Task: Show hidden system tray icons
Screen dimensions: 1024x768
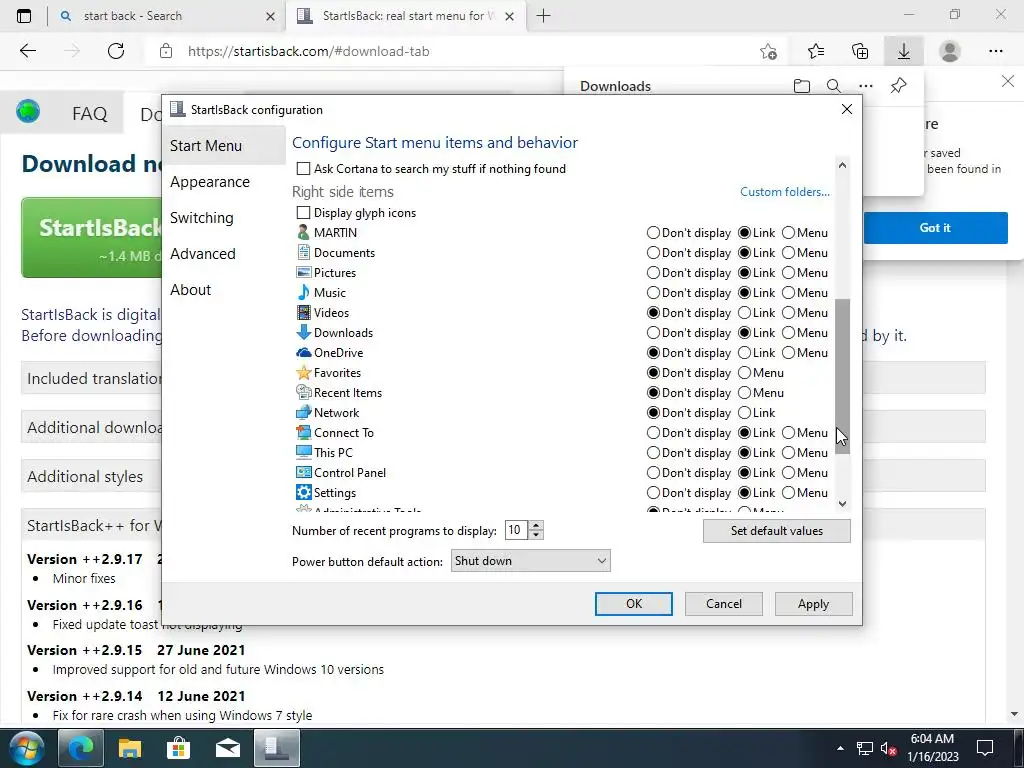Action: click(840, 748)
